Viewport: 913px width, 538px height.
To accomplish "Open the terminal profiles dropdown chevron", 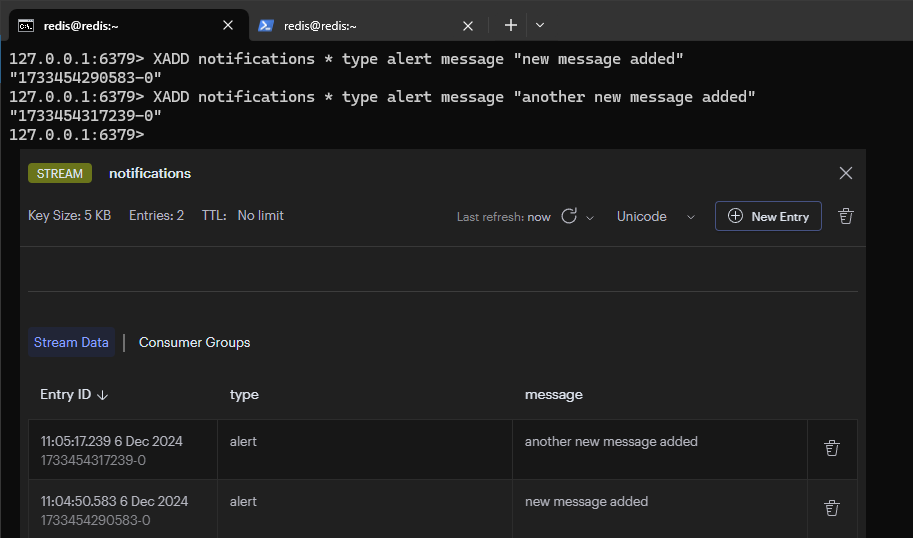I will 540,25.
